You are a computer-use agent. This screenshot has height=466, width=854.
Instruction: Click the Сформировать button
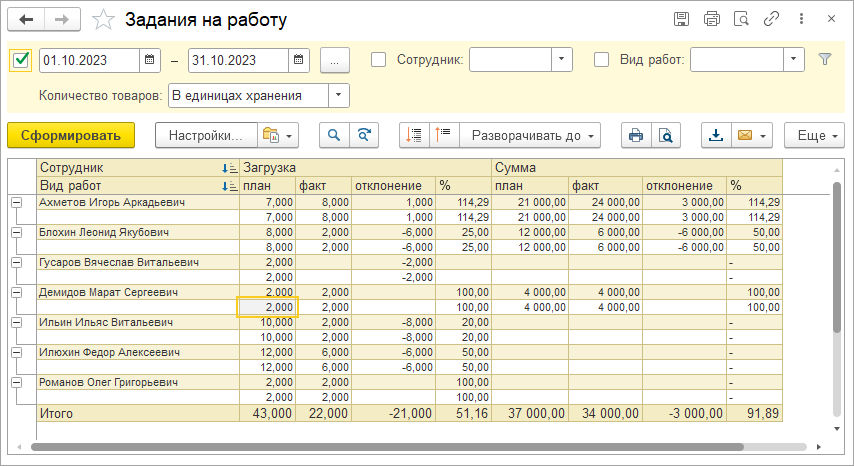71,135
